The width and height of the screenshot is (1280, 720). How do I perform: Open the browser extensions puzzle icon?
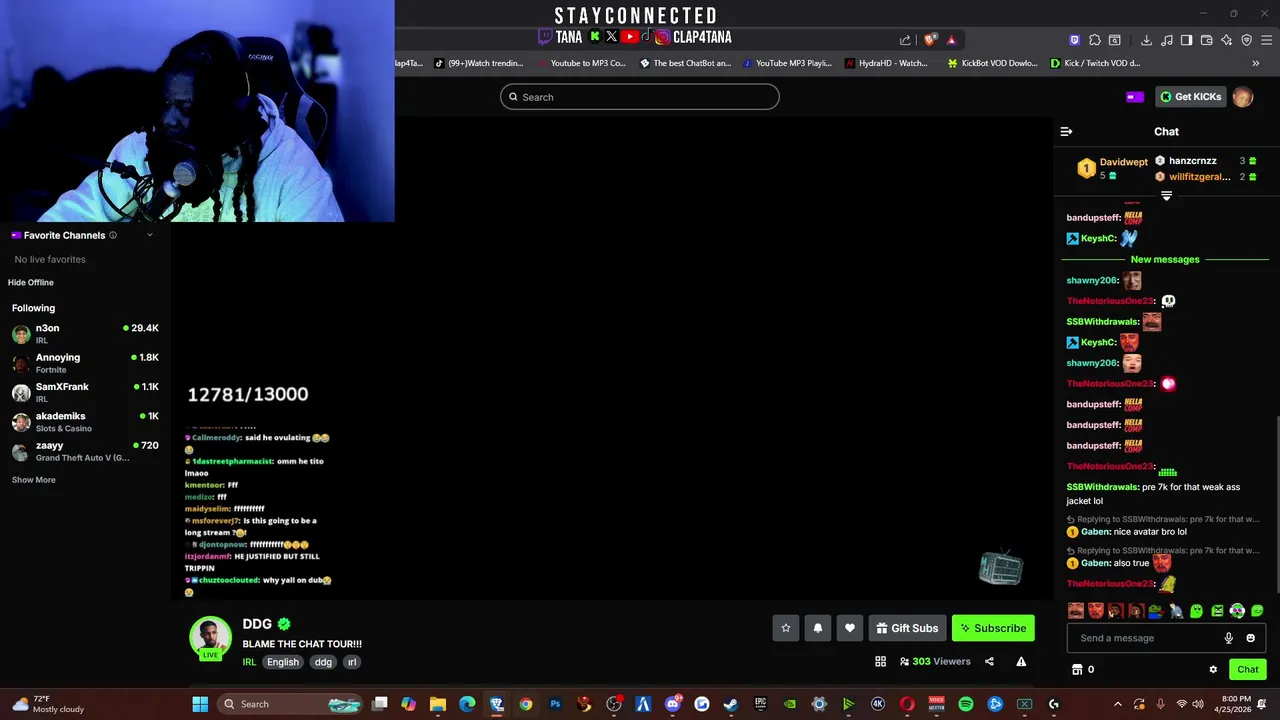coord(1095,40)
